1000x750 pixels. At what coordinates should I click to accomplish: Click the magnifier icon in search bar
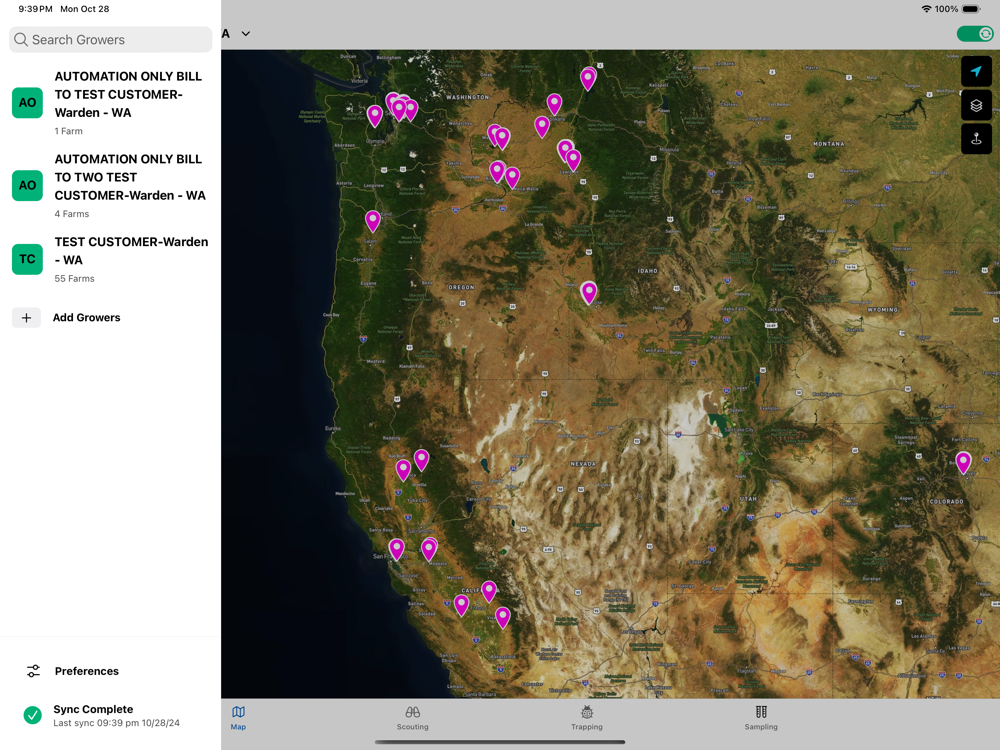(21, 40)
